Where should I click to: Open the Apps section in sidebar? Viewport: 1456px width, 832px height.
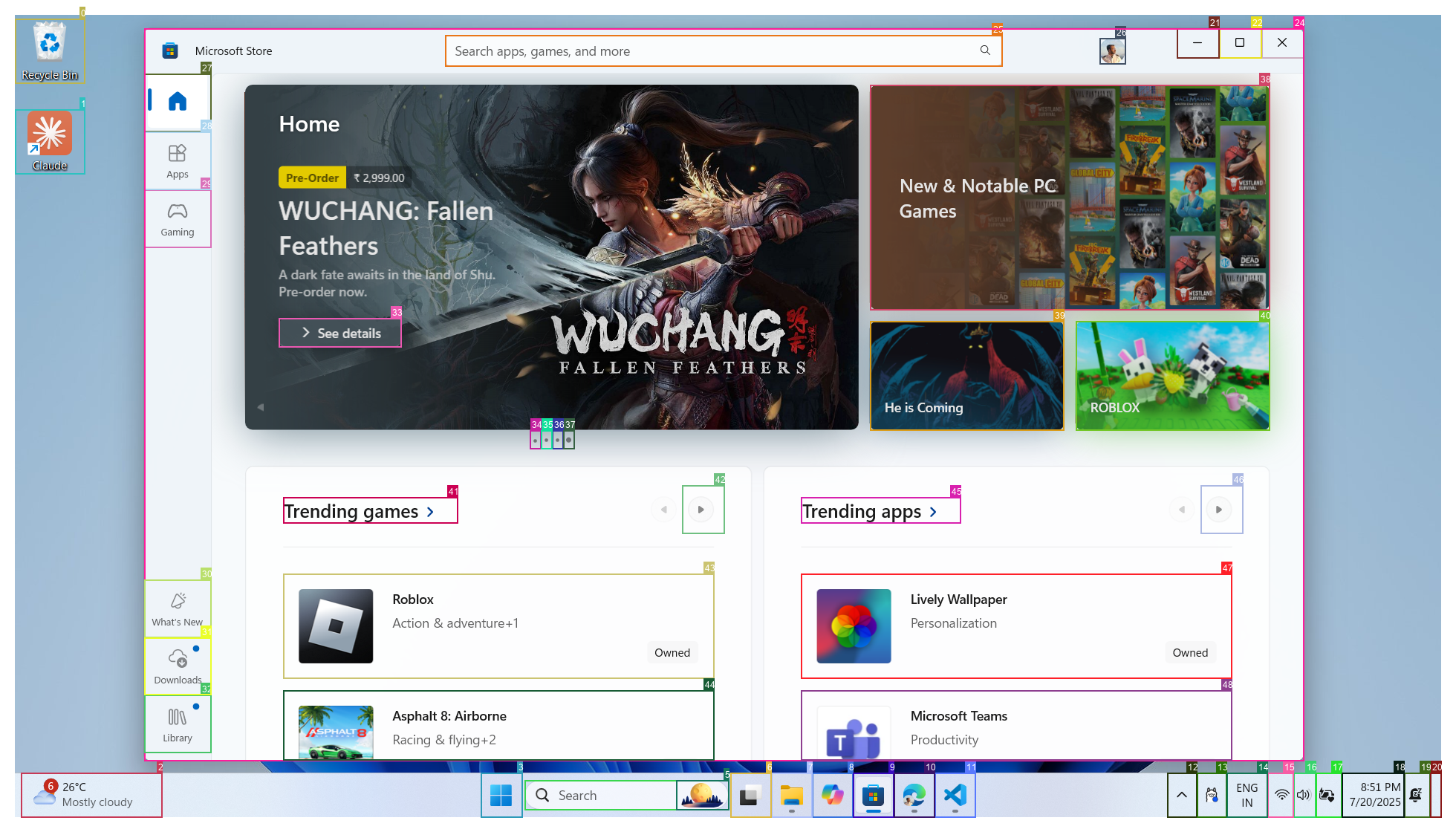178,161
